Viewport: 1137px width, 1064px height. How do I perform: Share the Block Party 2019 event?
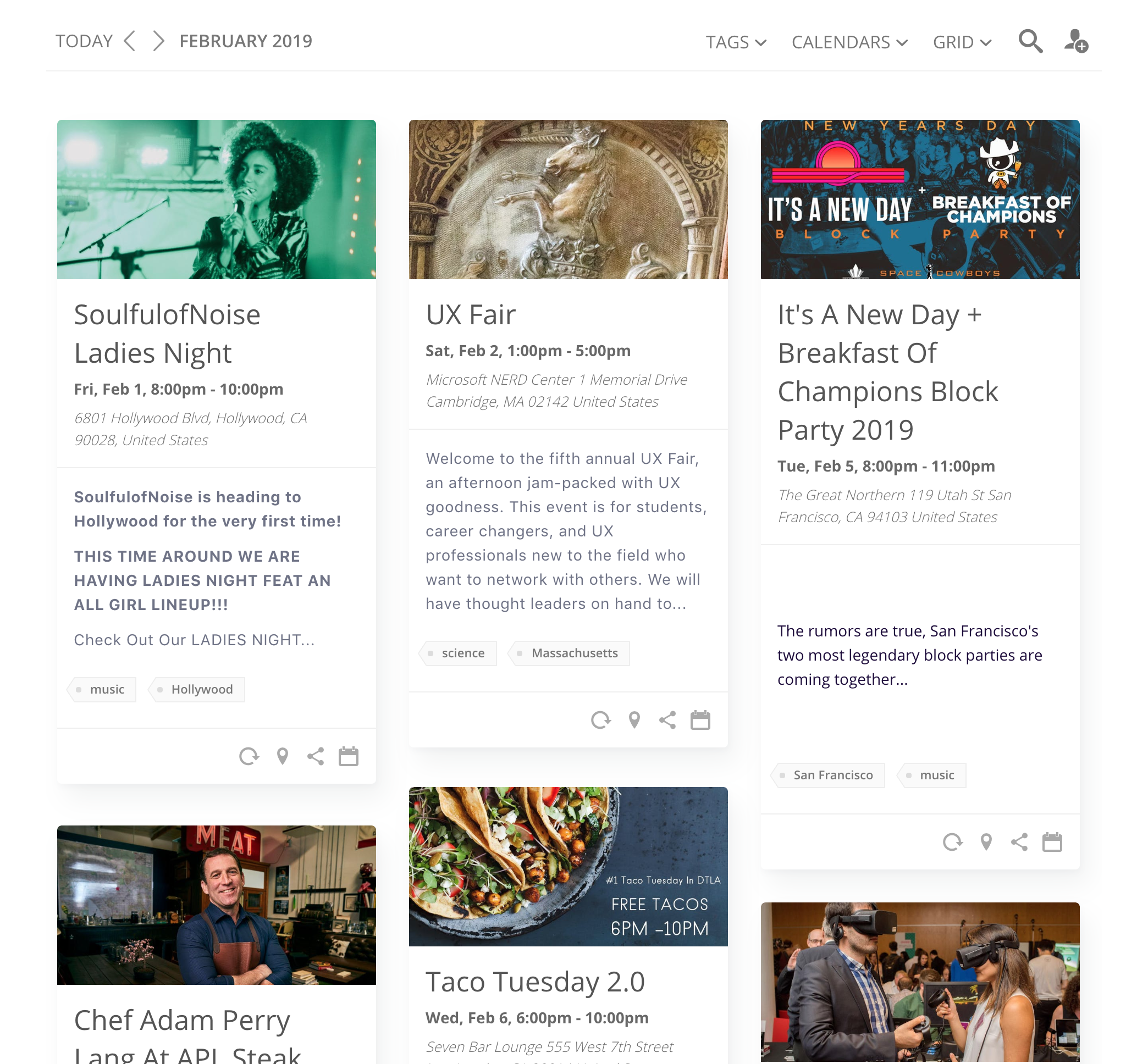pos(1019,842)
